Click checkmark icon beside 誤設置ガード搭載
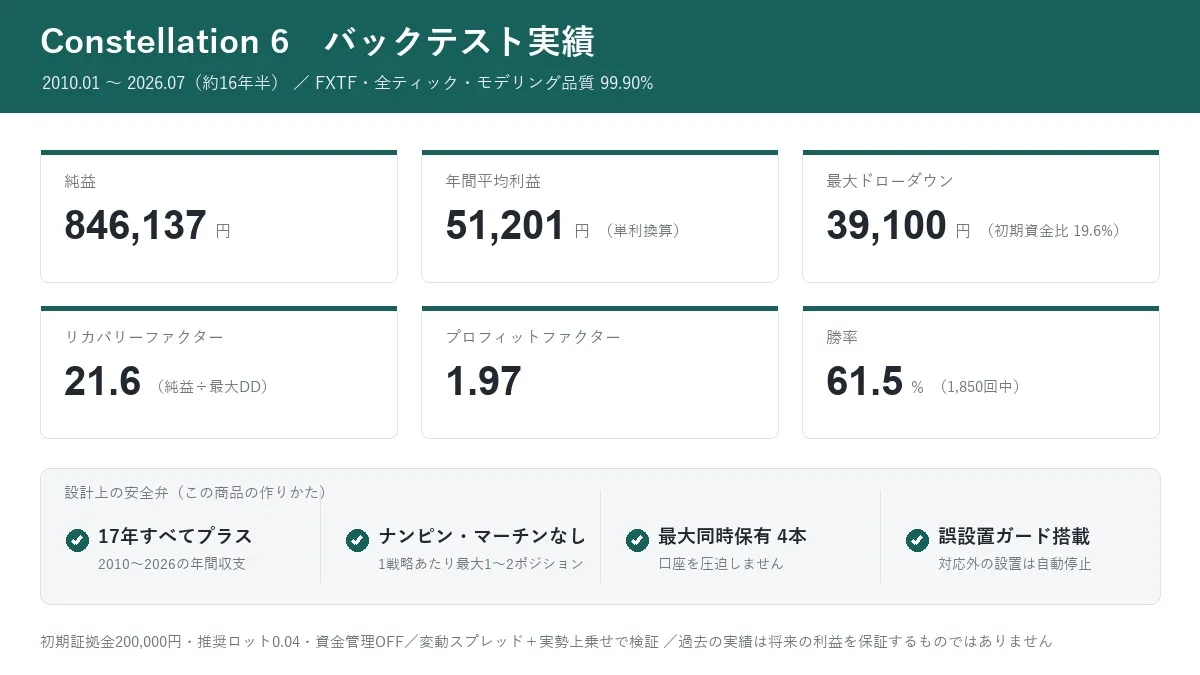Viewport: 1200px width, 675px height. pos(917,540)
